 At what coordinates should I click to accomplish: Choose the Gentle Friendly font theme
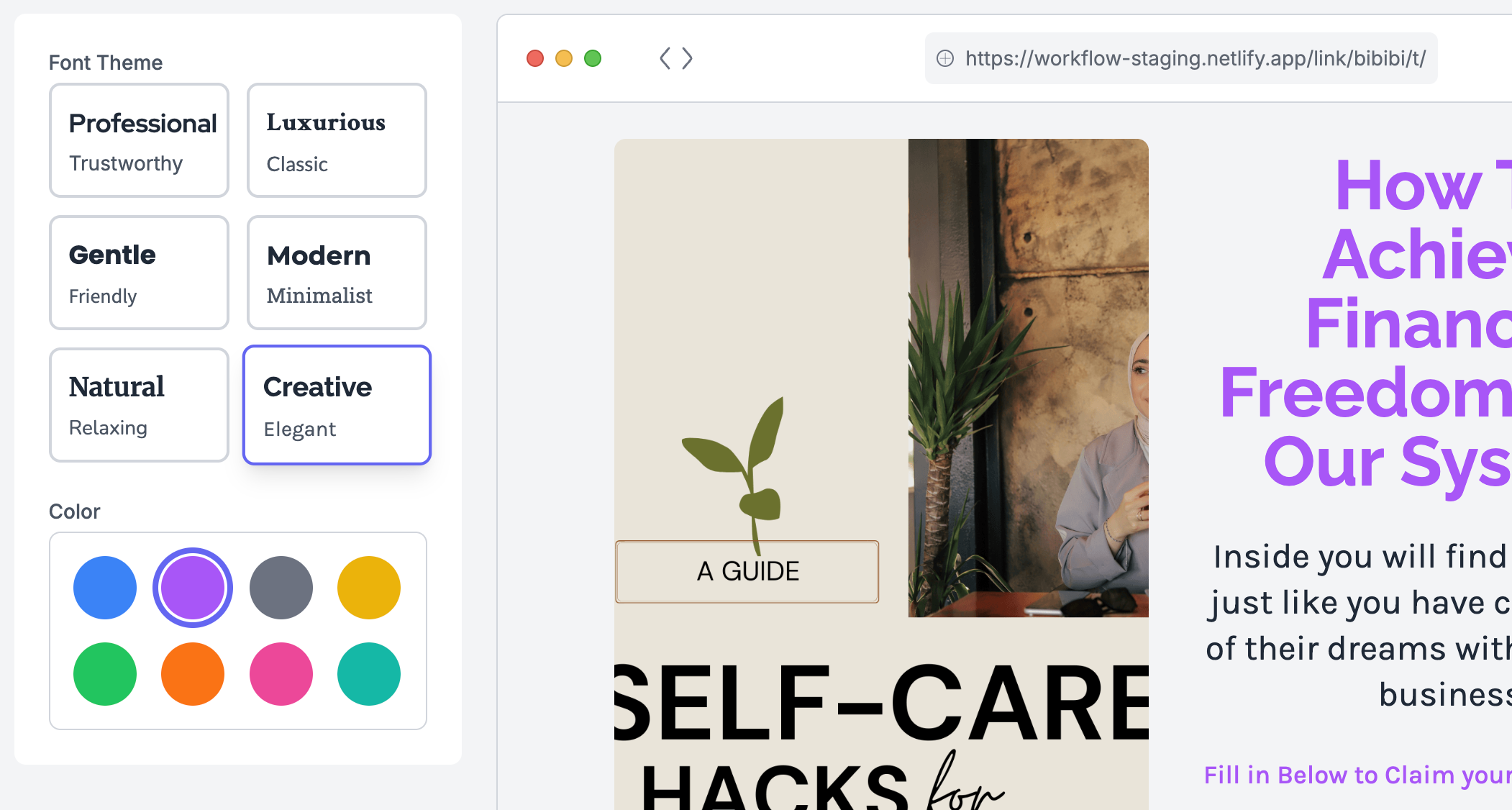point(139,273)
